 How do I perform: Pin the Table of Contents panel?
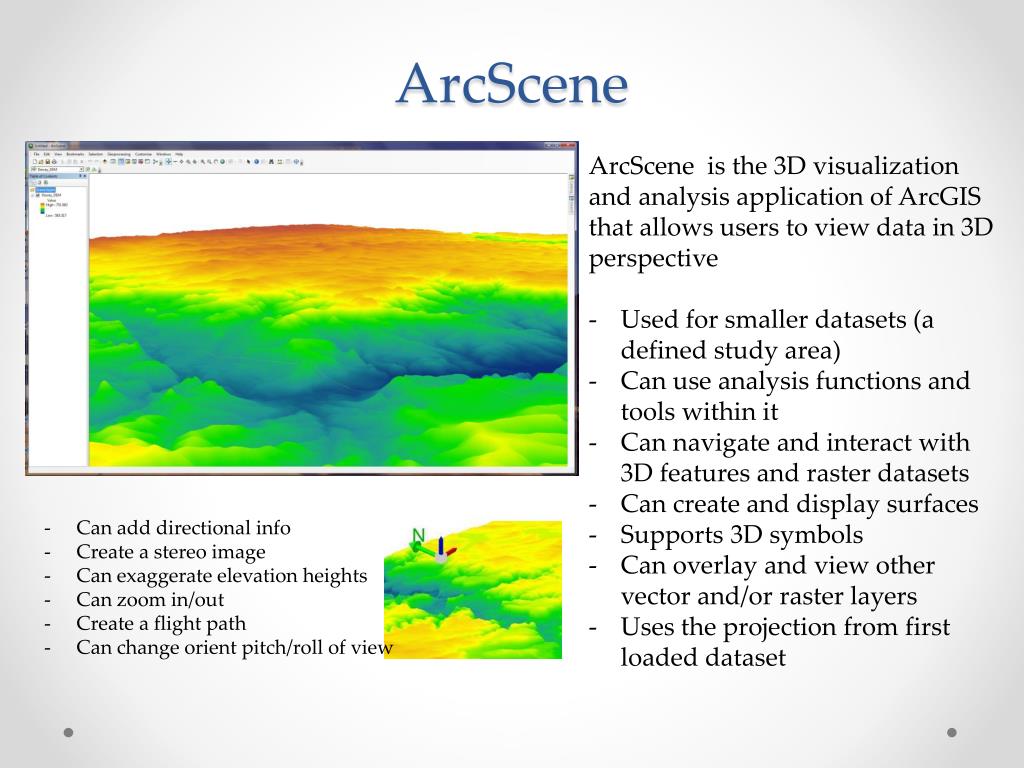[x=80, y=176]
